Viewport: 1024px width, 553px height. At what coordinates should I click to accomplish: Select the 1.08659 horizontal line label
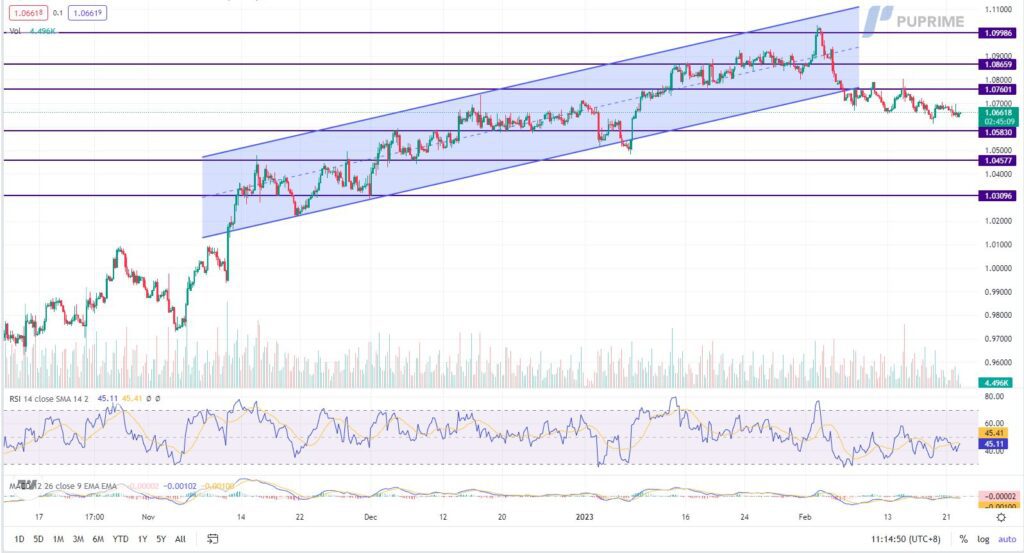pos(997,64)
